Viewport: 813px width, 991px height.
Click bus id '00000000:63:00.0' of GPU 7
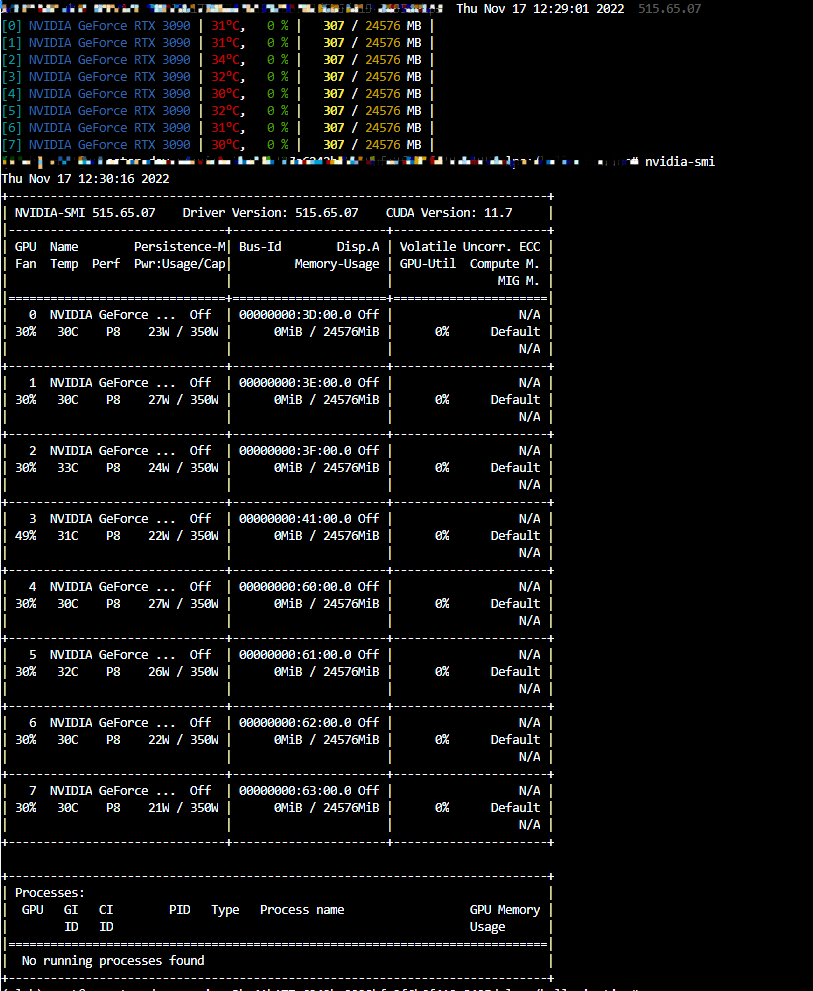click(295, 791)
